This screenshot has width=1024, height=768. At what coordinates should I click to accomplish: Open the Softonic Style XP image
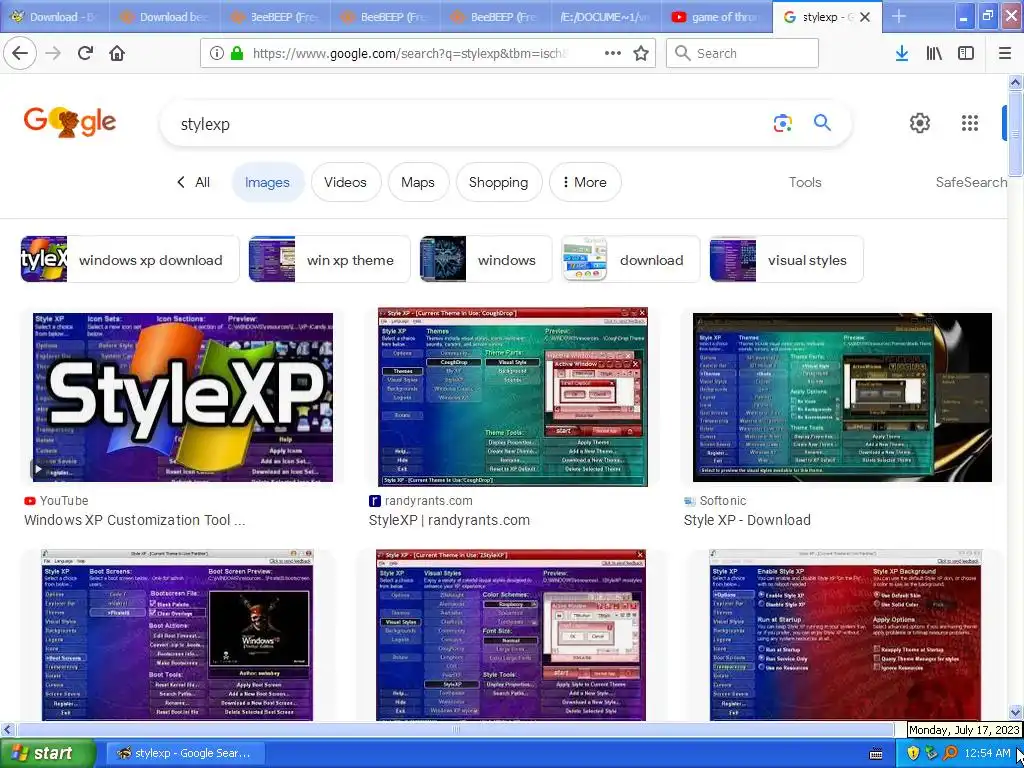(842, 397)
